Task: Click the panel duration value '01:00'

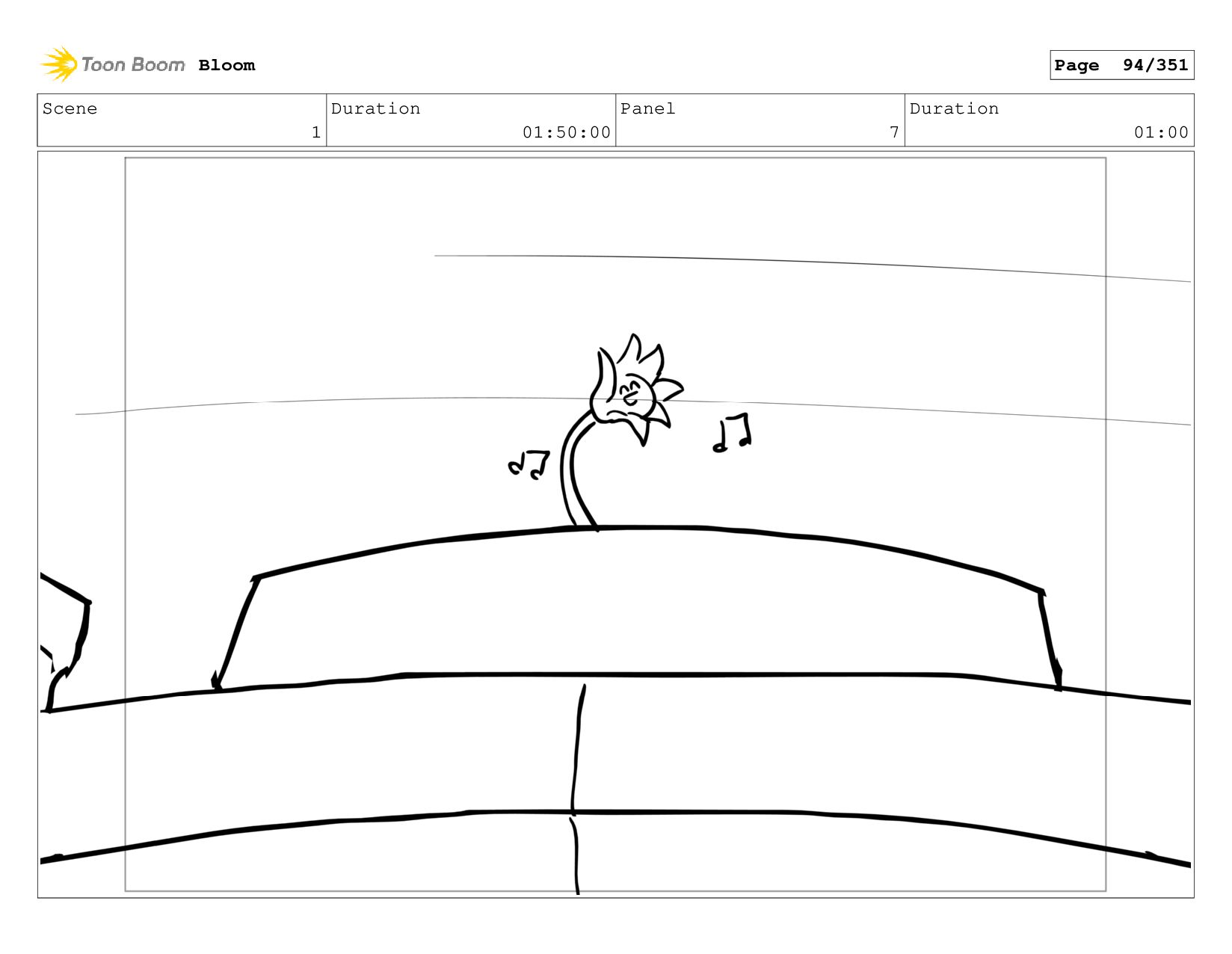Action: pos(1161,132)
